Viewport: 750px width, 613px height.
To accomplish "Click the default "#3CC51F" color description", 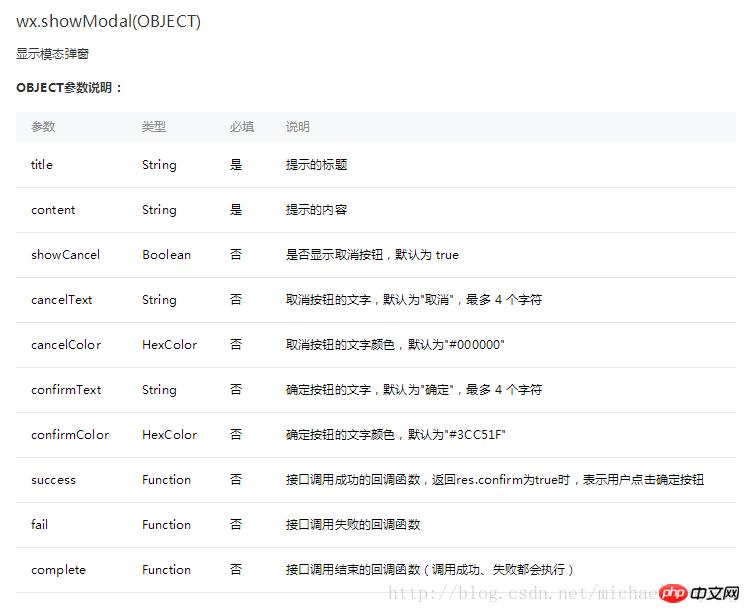I will coord(395,435).
